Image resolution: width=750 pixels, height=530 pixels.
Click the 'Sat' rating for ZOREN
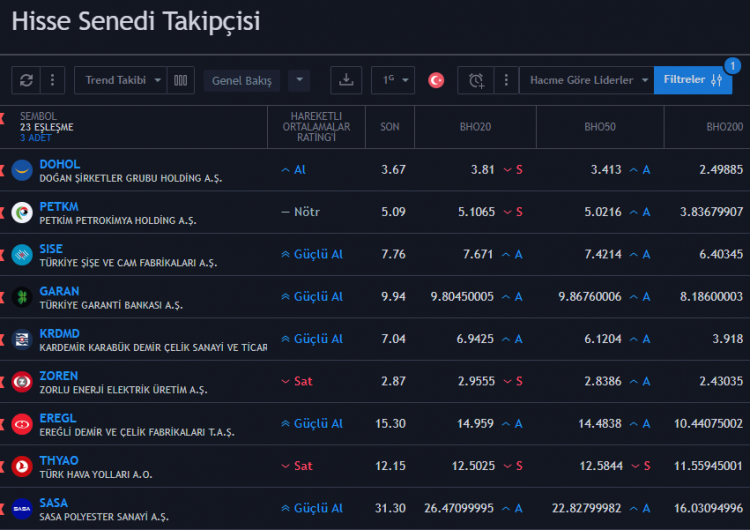coord(297,381)
